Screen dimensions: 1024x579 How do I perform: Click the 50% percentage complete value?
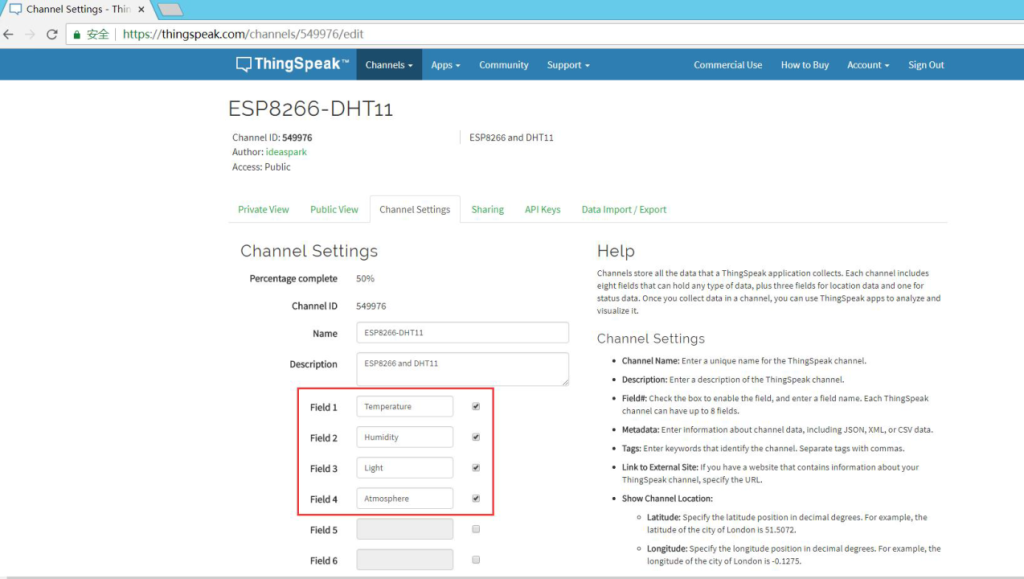pyautogui.click(x=365, y=278)
